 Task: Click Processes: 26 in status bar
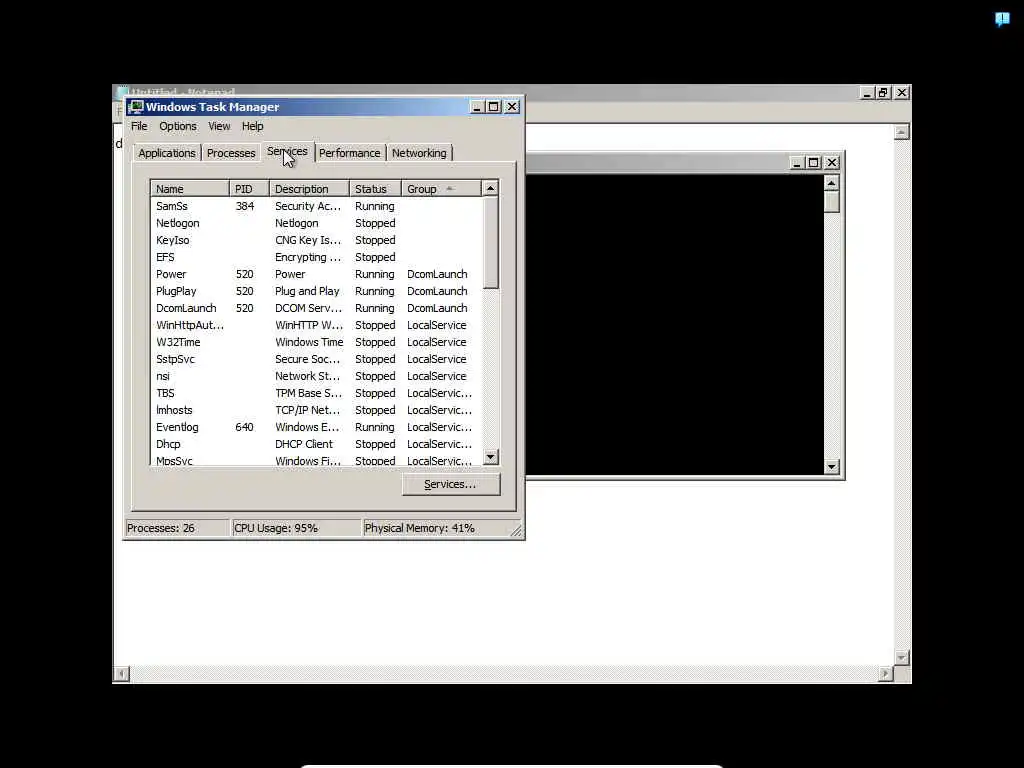pos(176,528)
